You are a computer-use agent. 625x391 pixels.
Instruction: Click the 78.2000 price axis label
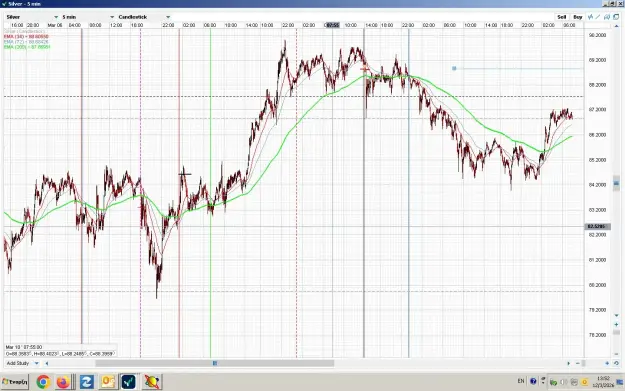[597, 335]
